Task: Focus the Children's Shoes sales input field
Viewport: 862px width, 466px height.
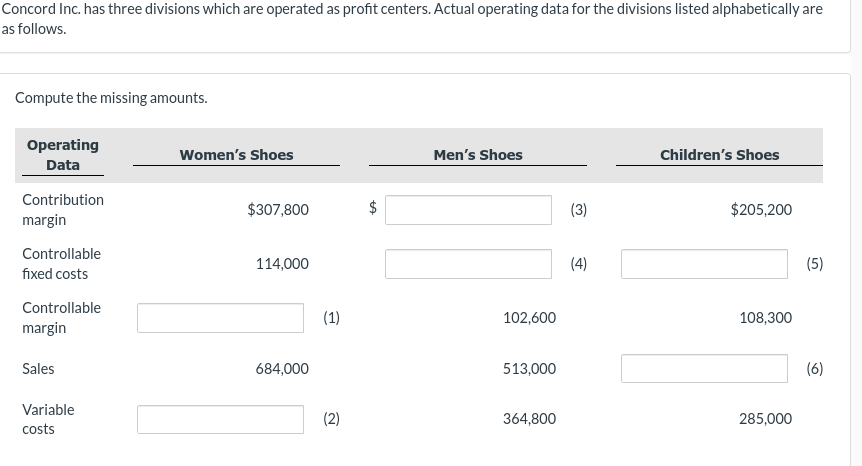Action: [704, 368]
